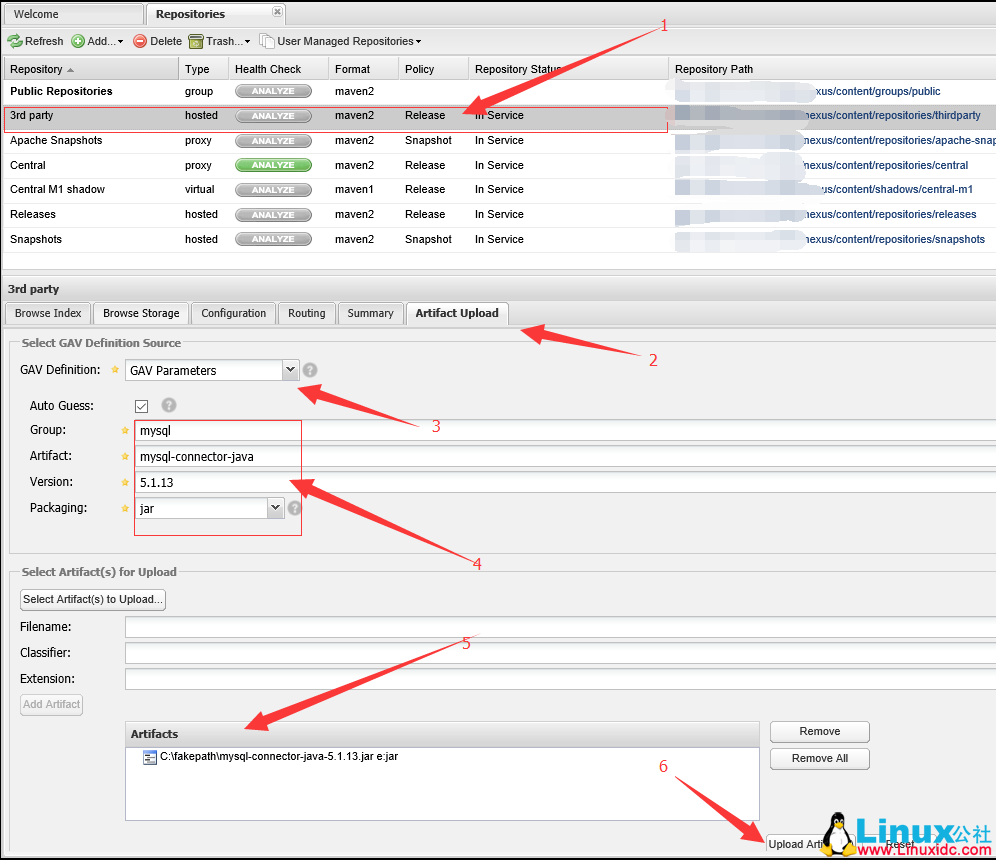Open User Managed Repositories dropdown
The height and width of the screenshot is (860, 996).
(x=340, y=41)
